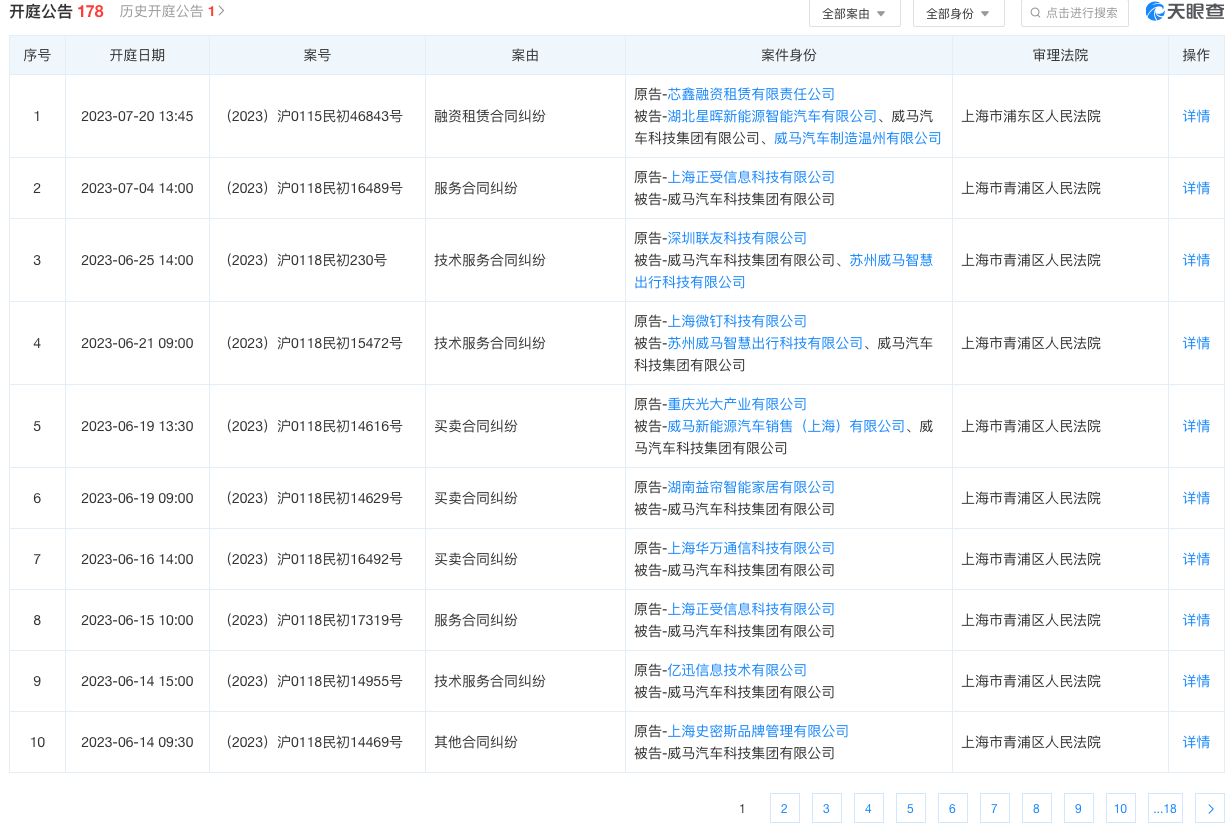The image size is (1230, 831).
Task: Open defendant 湖北星晖新能源智能汽车有限公司 link
Action: [x=772, y=116]
